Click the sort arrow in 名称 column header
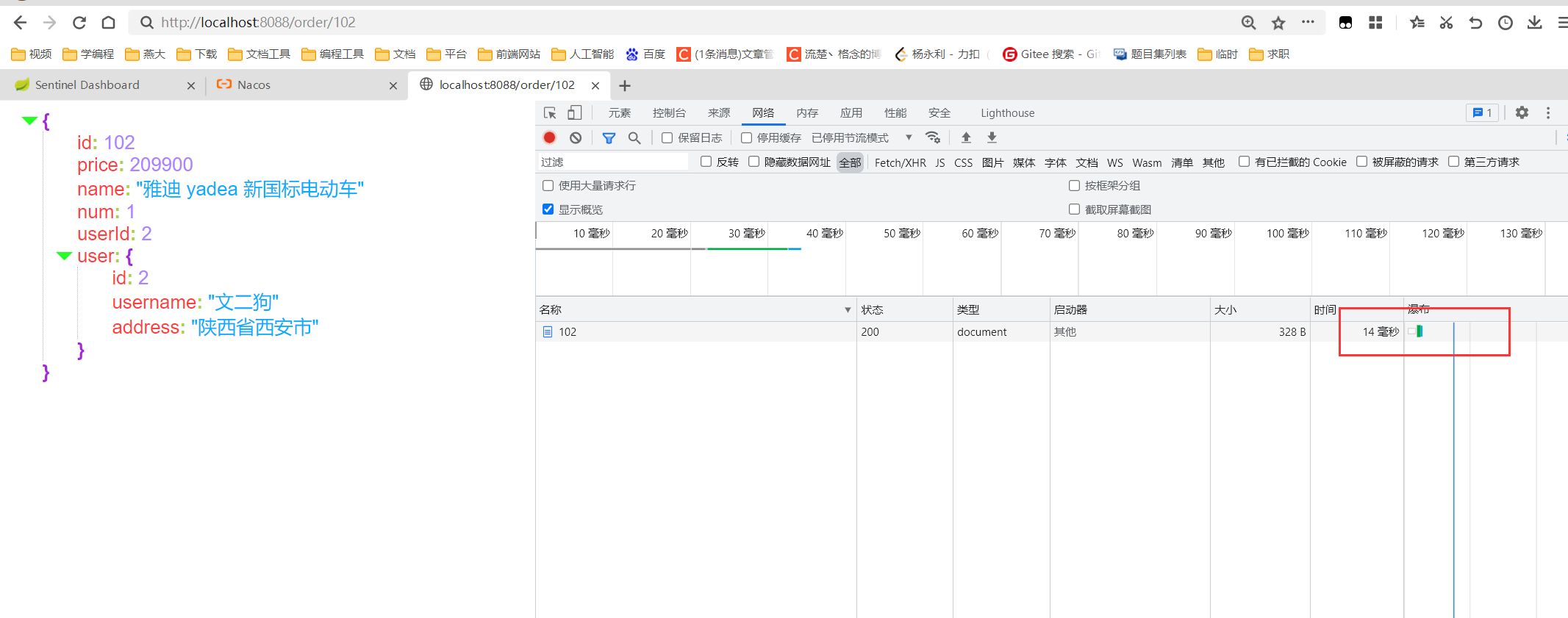This screenshot has width=1568, height=618. [x=848, y=310]
